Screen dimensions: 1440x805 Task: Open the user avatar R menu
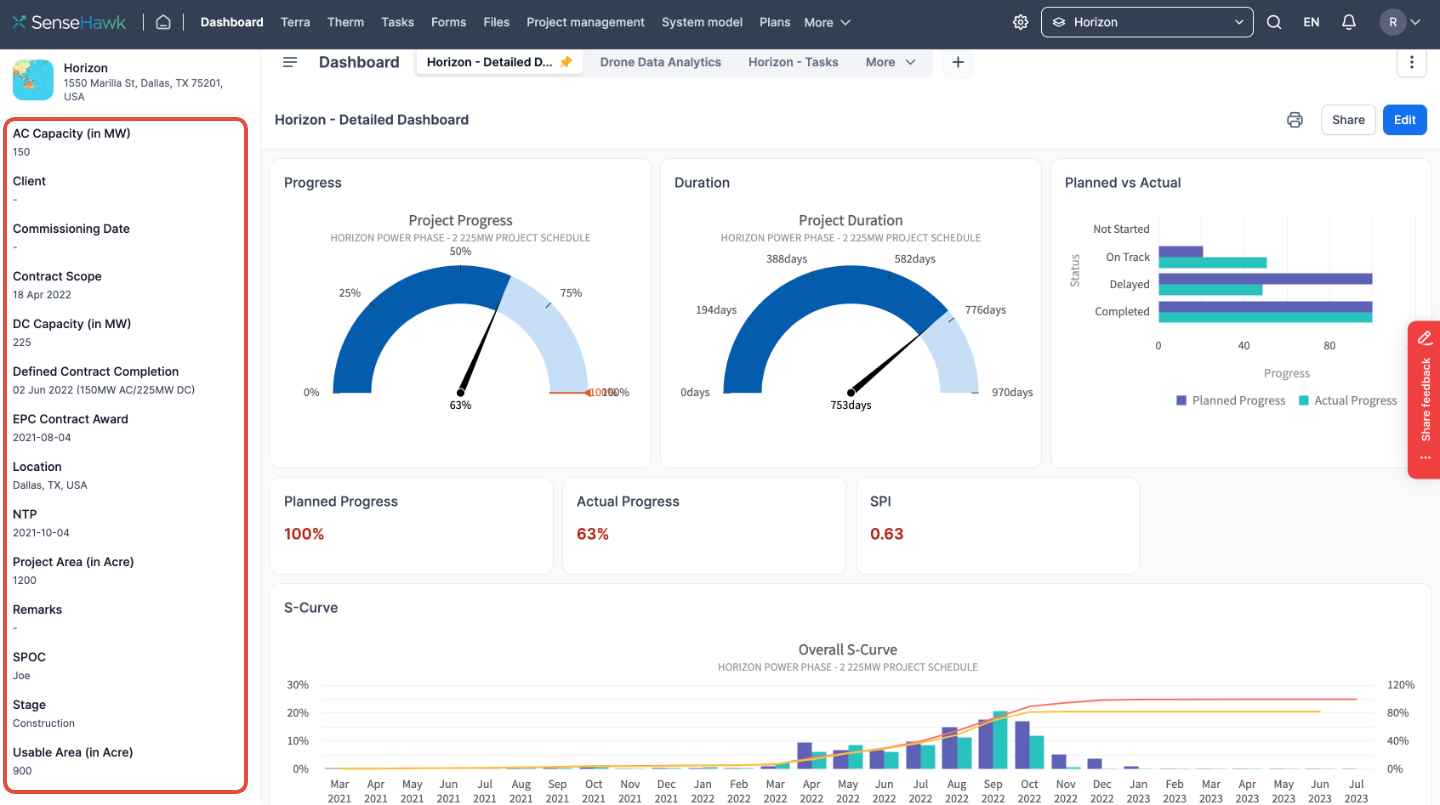pos(1401,22)
